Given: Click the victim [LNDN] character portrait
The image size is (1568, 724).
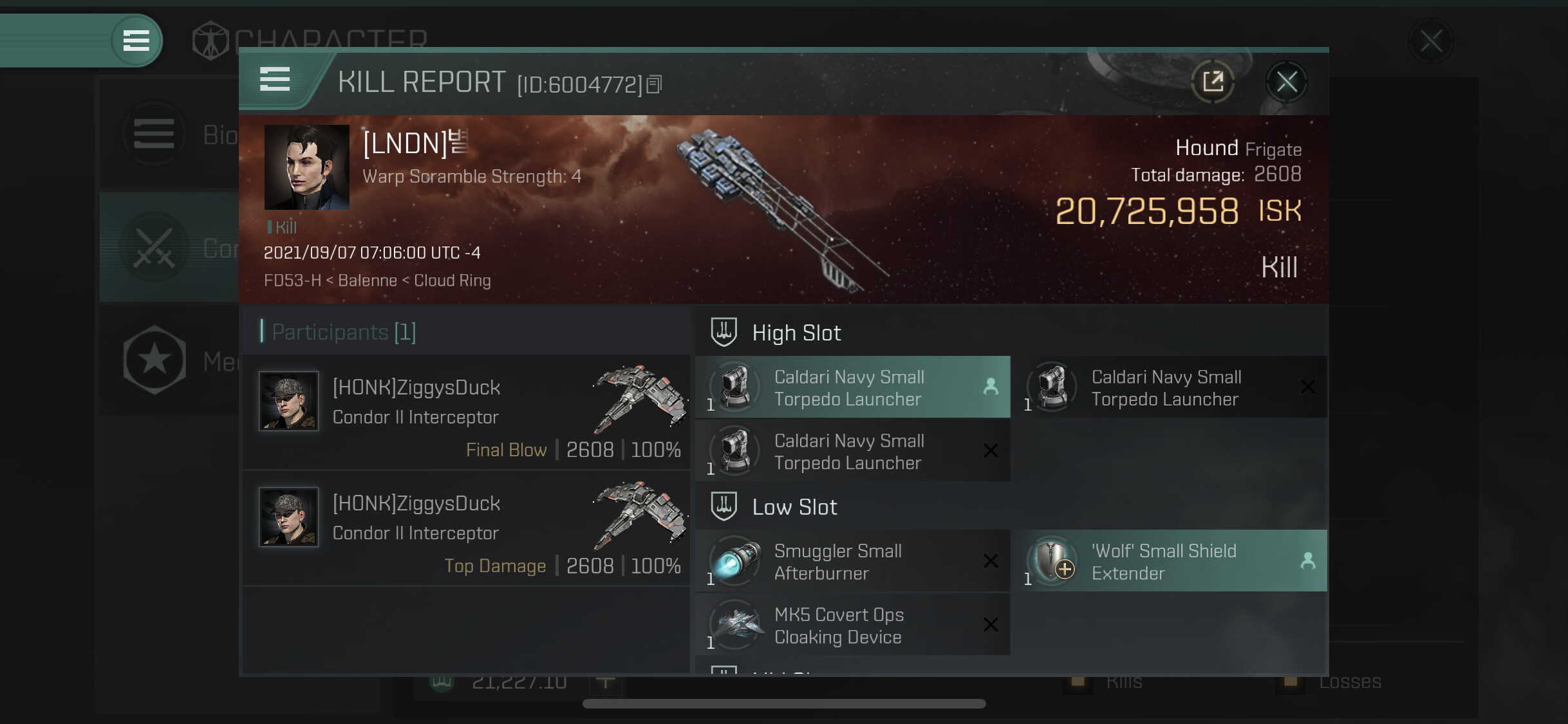Looking at the screenshot, I should coord(307,167).
